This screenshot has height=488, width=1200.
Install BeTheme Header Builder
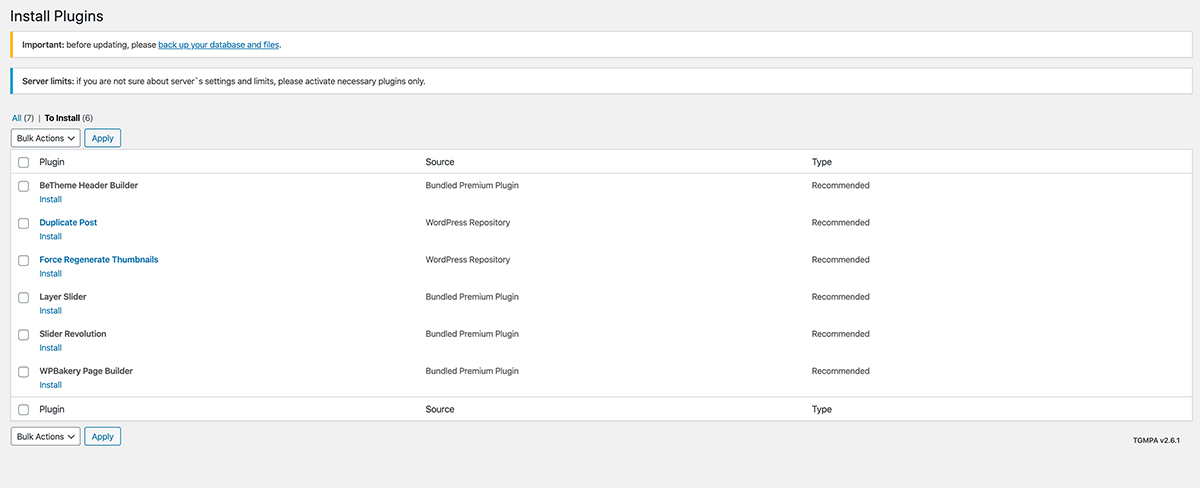(x=50, y=199)
